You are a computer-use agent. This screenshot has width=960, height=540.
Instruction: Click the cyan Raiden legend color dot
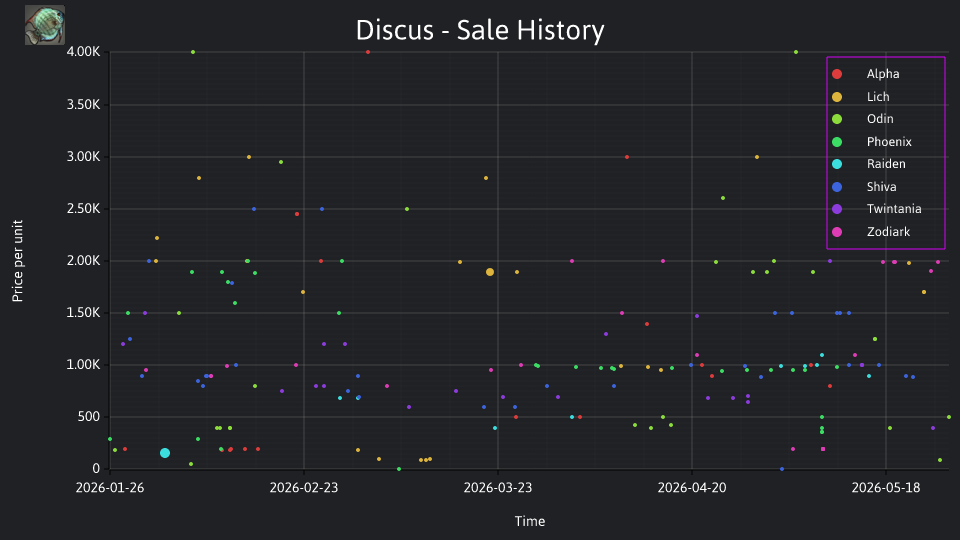coord(837,164)
